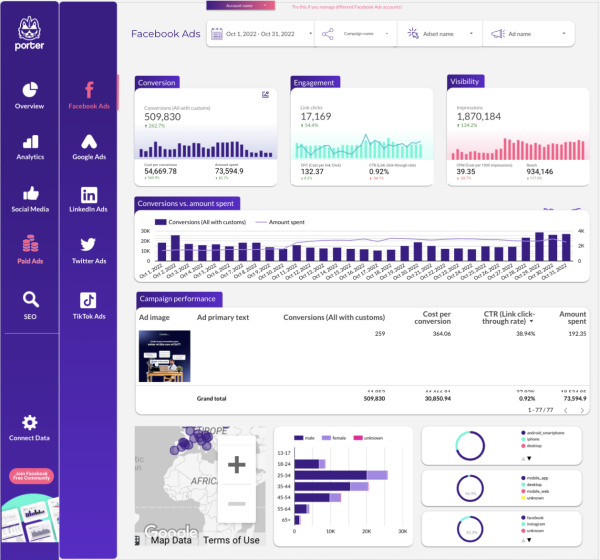The image size is (600, 560).
Task: Click the ad image thumbnail
Action: pos(165,356)
